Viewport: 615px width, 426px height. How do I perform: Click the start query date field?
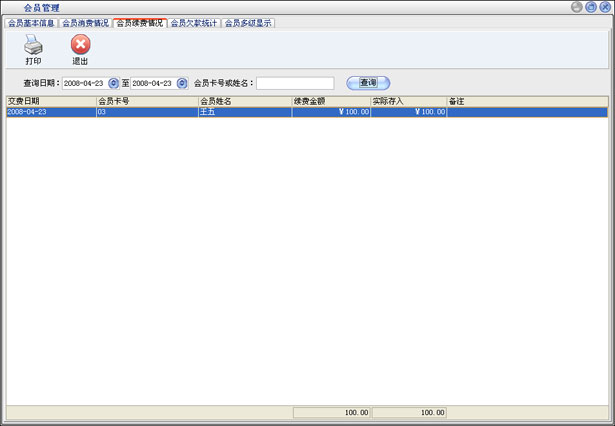tap(84, 83)
